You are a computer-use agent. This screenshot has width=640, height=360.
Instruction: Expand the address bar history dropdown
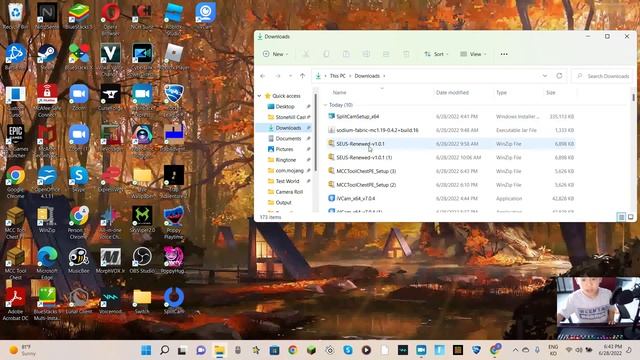pyautogui.click(x=544, y=76)
